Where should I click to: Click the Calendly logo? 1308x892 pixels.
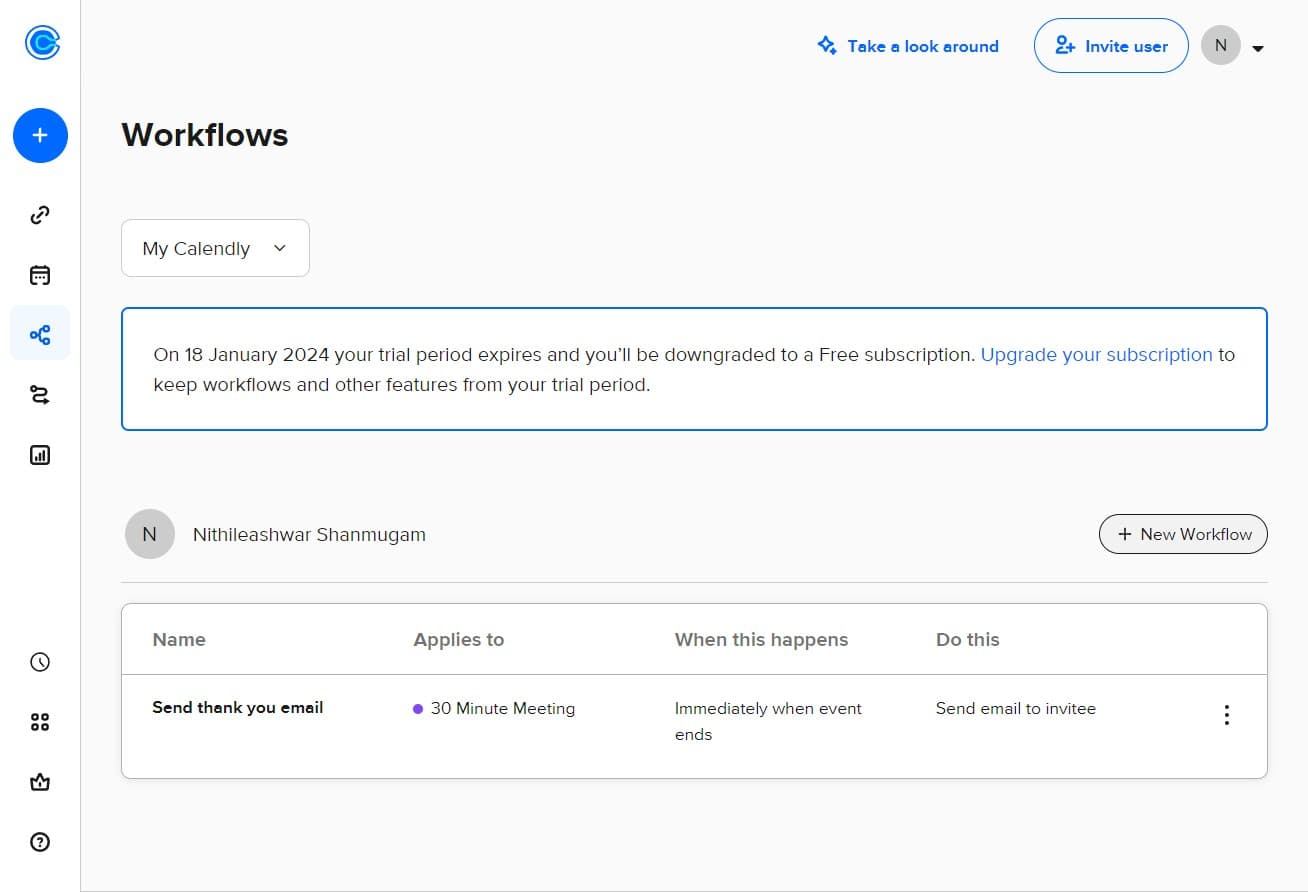[40, 42]
